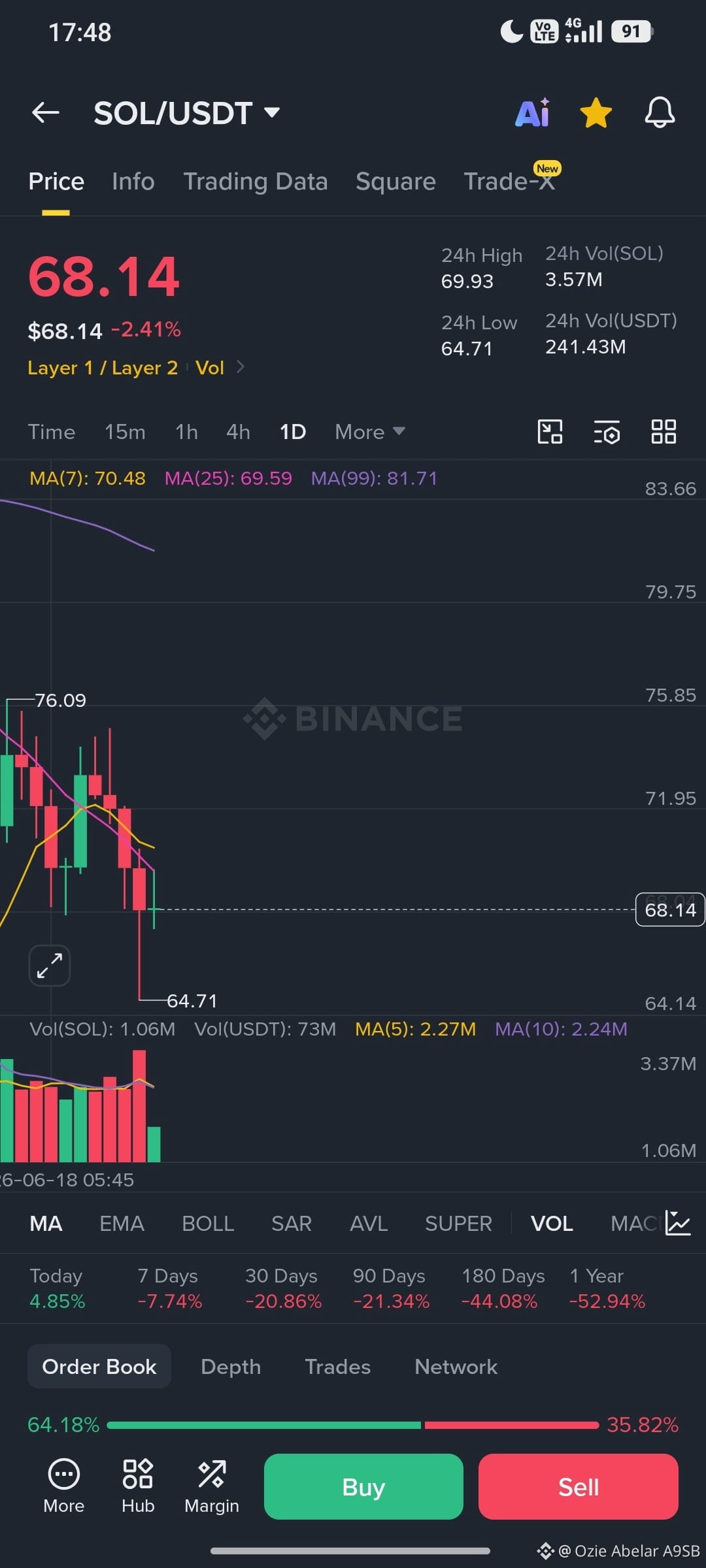Screen dimensions: 706x1568
Task: Toggle the VOL sub-indicator
Action: point(552,1224)
